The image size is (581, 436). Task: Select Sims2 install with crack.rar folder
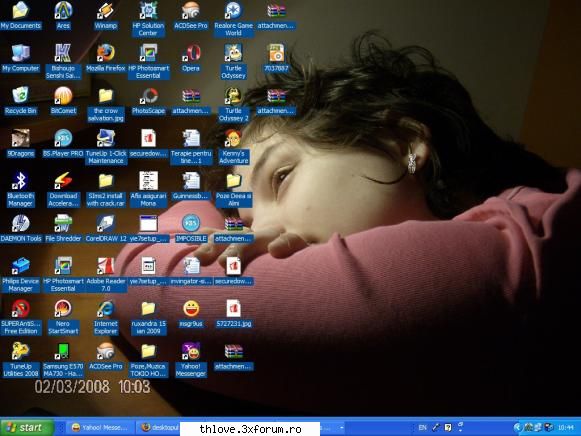click(106, 189)
